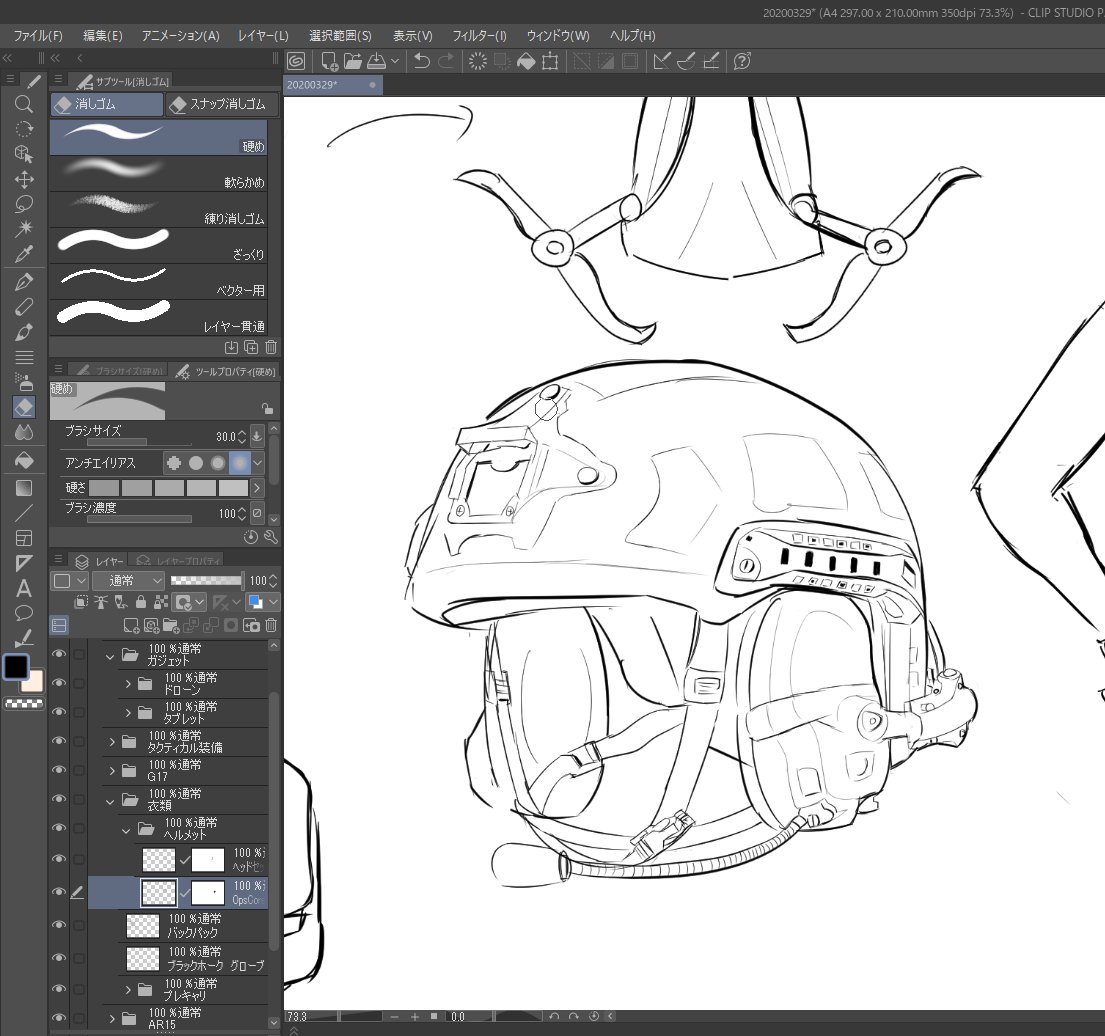
Task: Switch to the 20200329 canvas tab
Action: 333,85
